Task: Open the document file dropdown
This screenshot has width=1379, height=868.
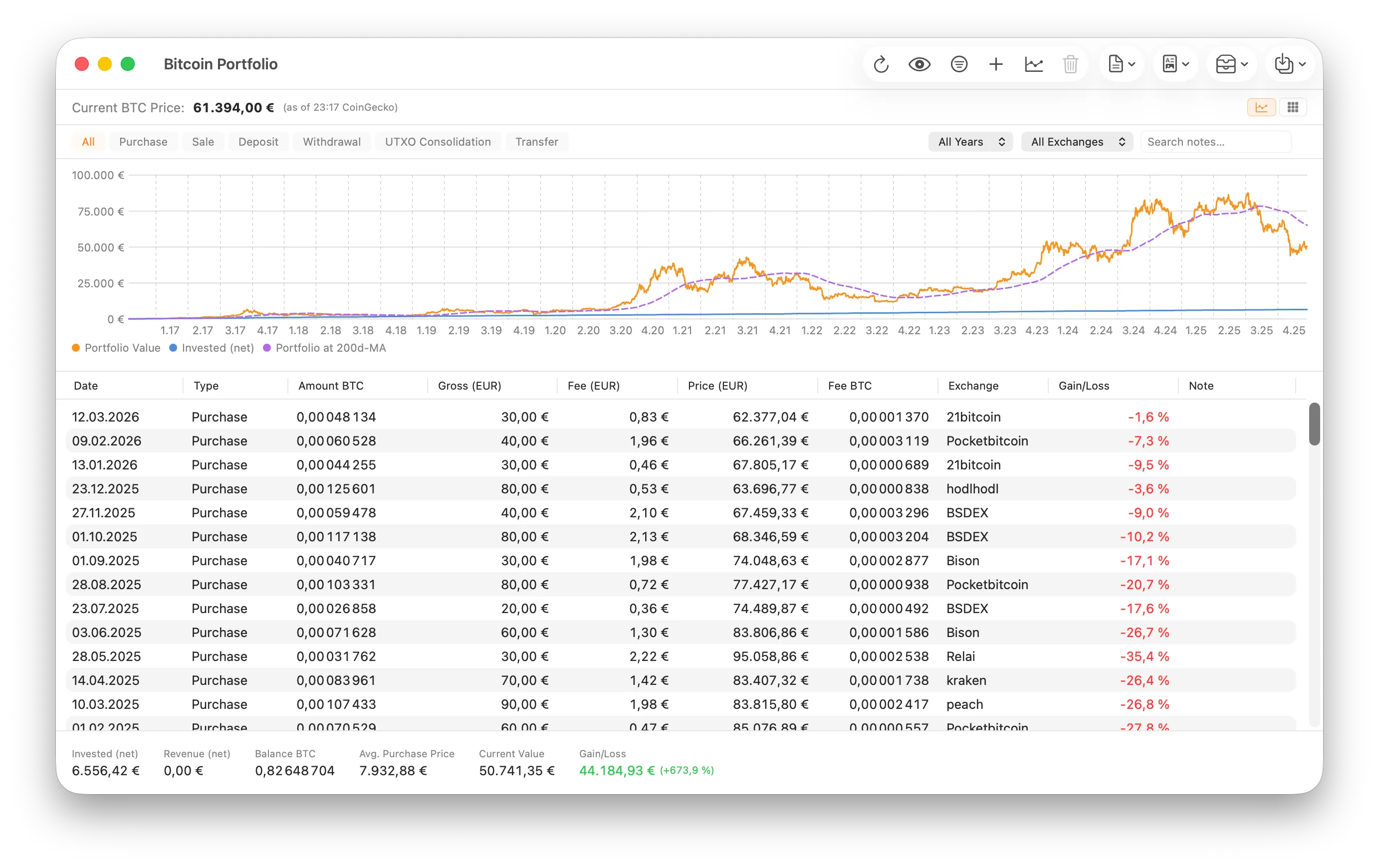Action: point(1121,64)
